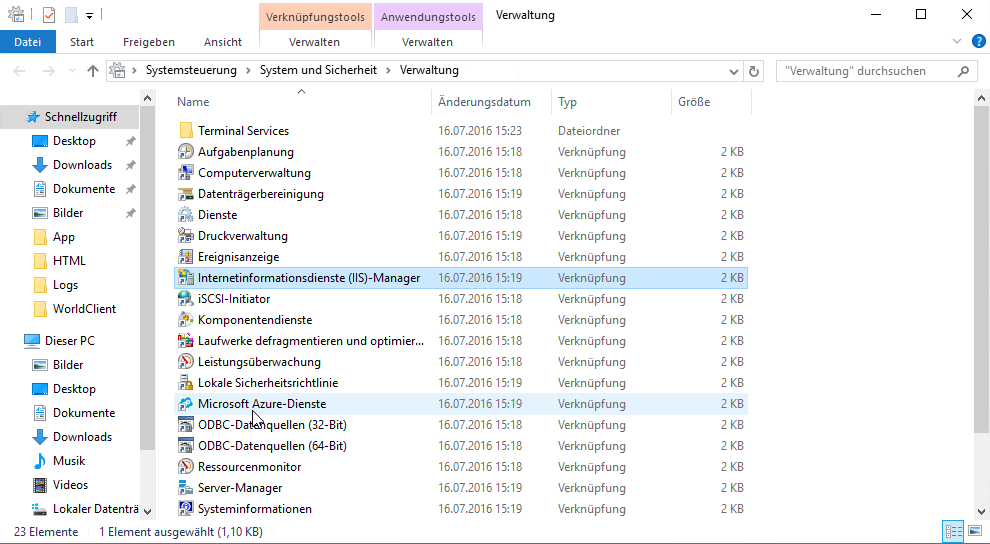990x544 pixels.
Task: Switch to the details view layout
Action: (952, 531)
